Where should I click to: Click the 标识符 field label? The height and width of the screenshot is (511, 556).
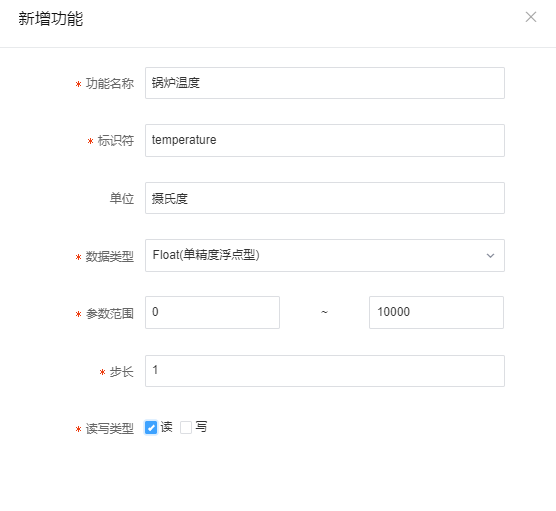tap(116, 141)
